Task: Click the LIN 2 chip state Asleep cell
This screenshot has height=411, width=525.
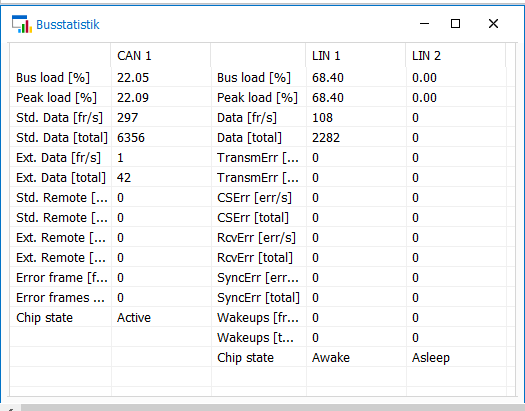Action: click(431, 358)
